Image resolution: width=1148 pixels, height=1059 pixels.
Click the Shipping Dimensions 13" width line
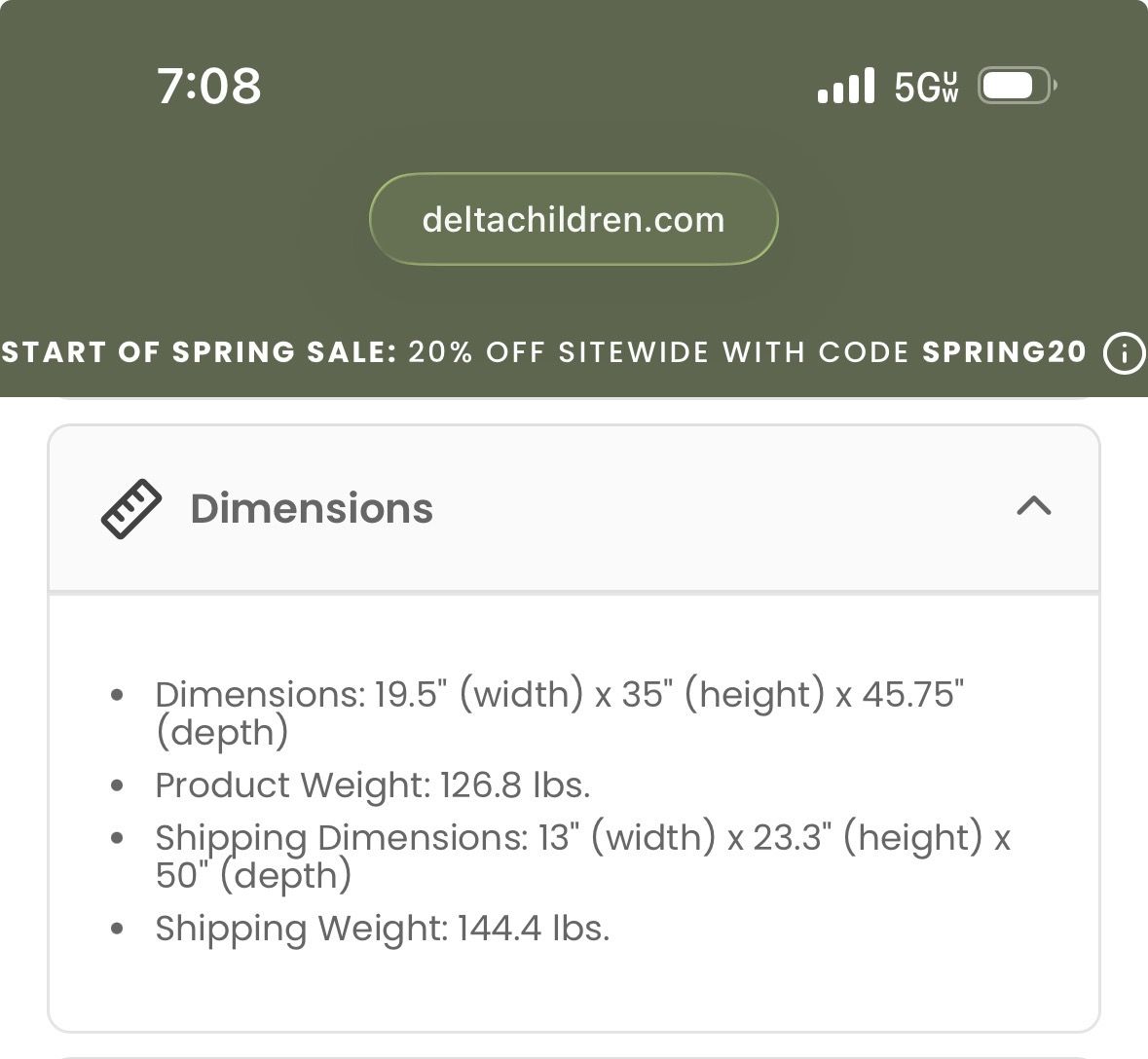click(x=582, y=838)
